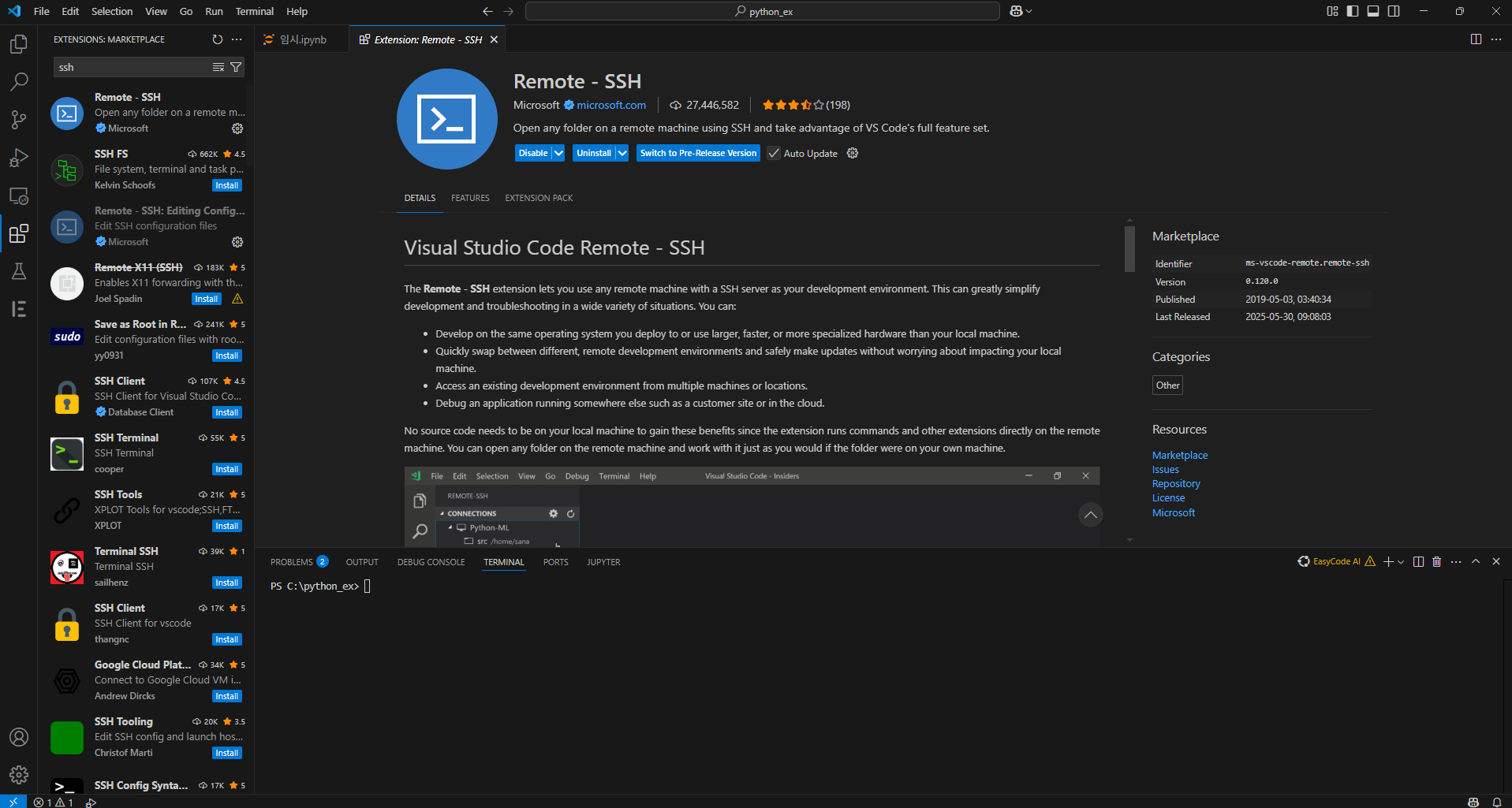Switch to the FEATURES tab
Image resolution: width=1512 pixels, height=808 pixels.
coord(470,198)
